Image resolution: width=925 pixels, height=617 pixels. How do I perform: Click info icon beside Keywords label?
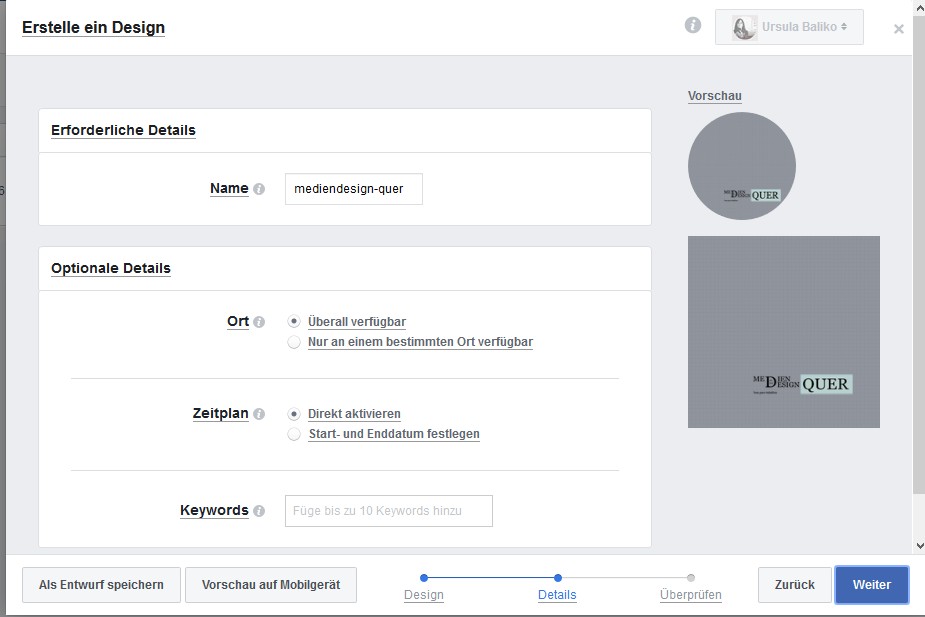pos(259,511)
